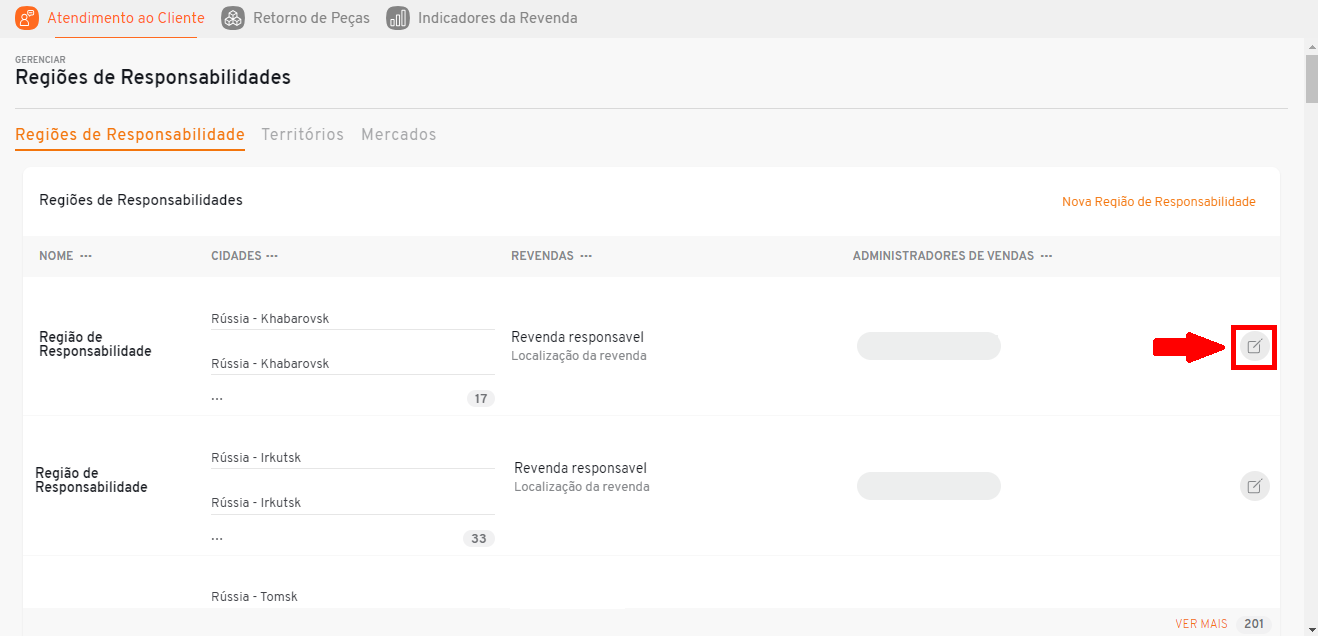Open NOME column options dots
The width and height of the screenshot is (1318, 636).
86,256
